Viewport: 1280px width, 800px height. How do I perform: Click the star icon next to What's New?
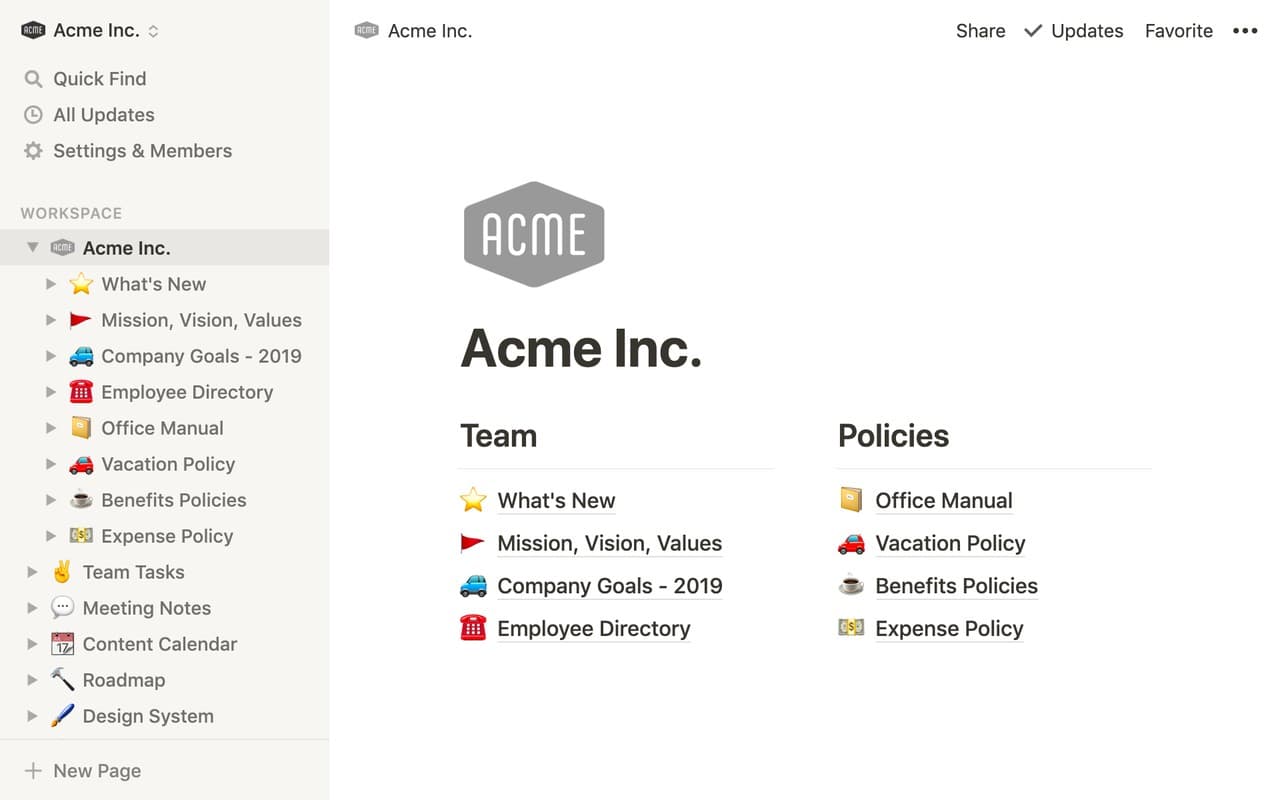tap(80, 283)
